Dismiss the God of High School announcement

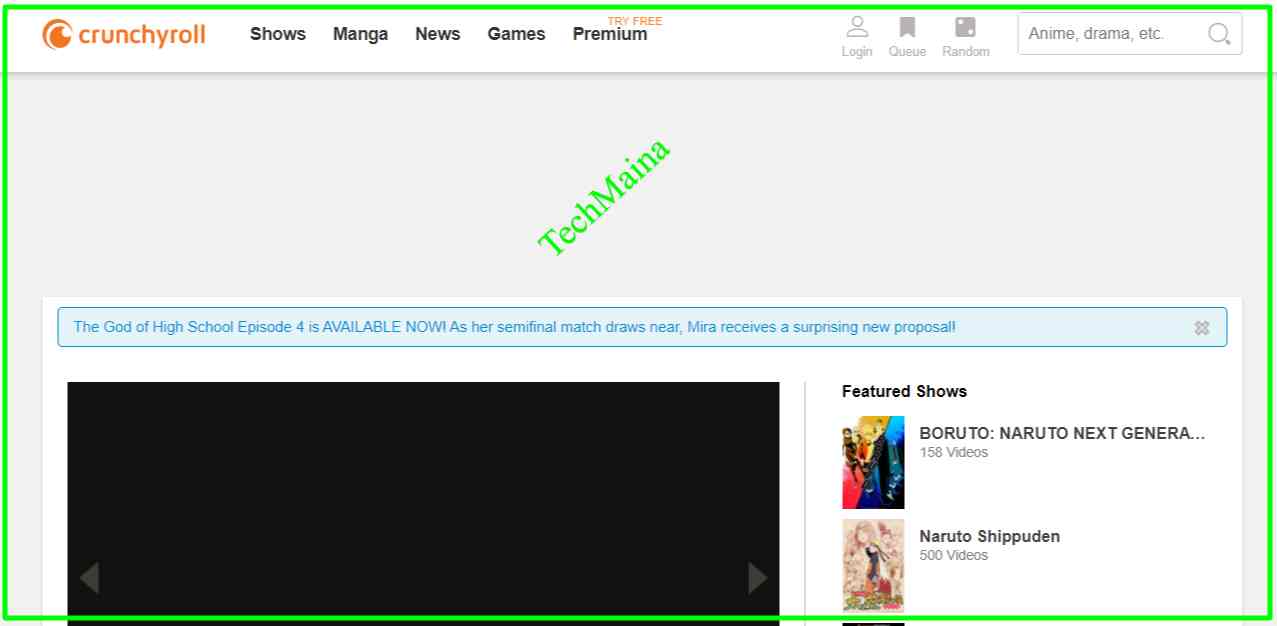coord(1201,328)
